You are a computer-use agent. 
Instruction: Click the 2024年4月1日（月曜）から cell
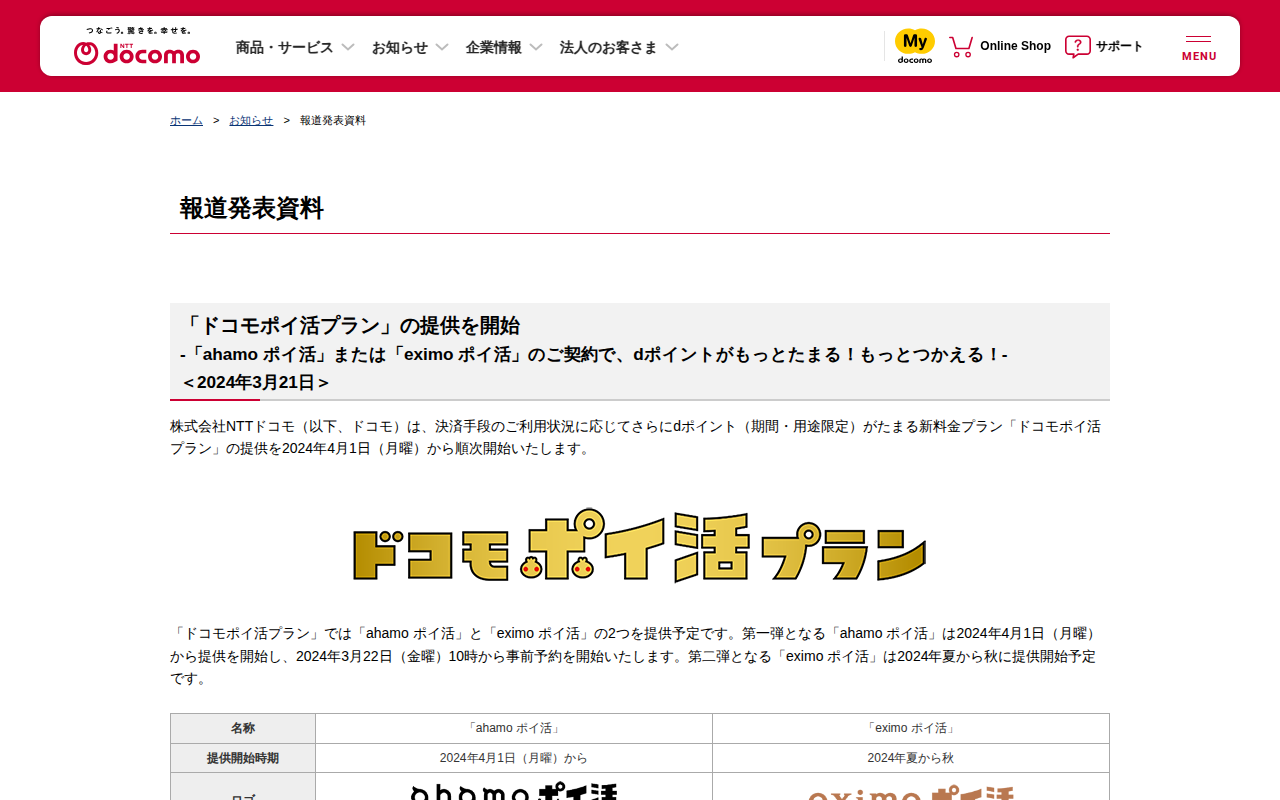[x=514, y=758]
